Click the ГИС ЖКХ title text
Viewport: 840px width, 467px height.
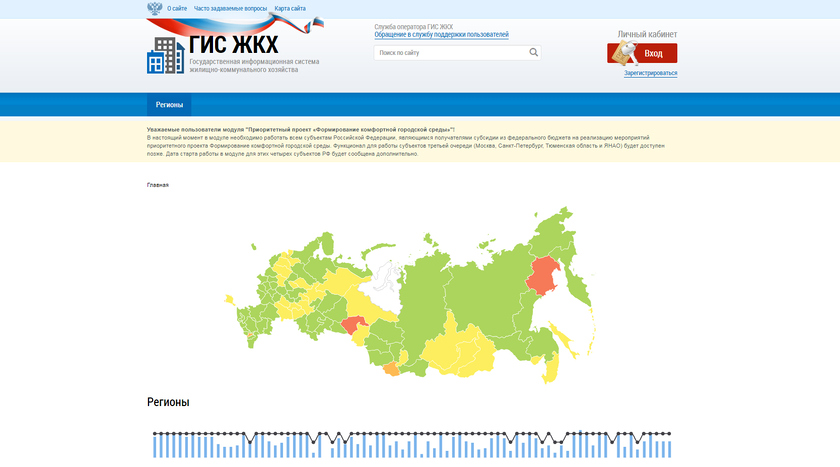pos(234,44)
